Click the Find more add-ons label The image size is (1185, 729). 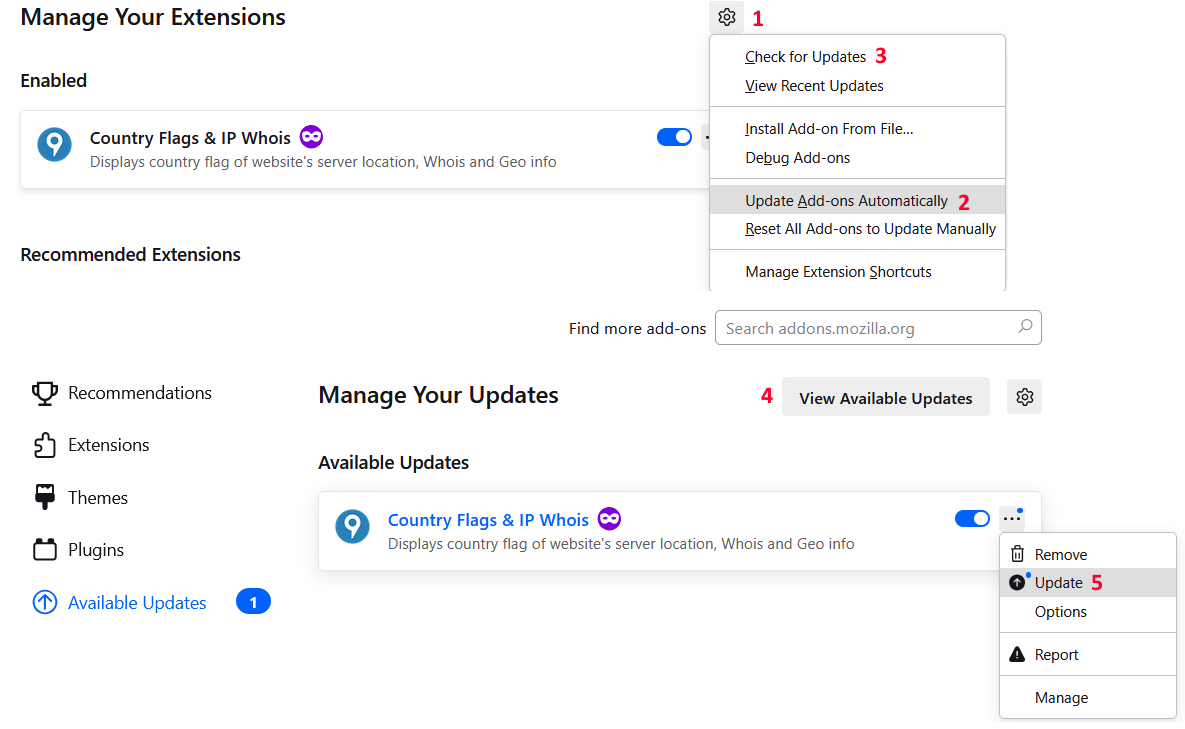[637, 329]
